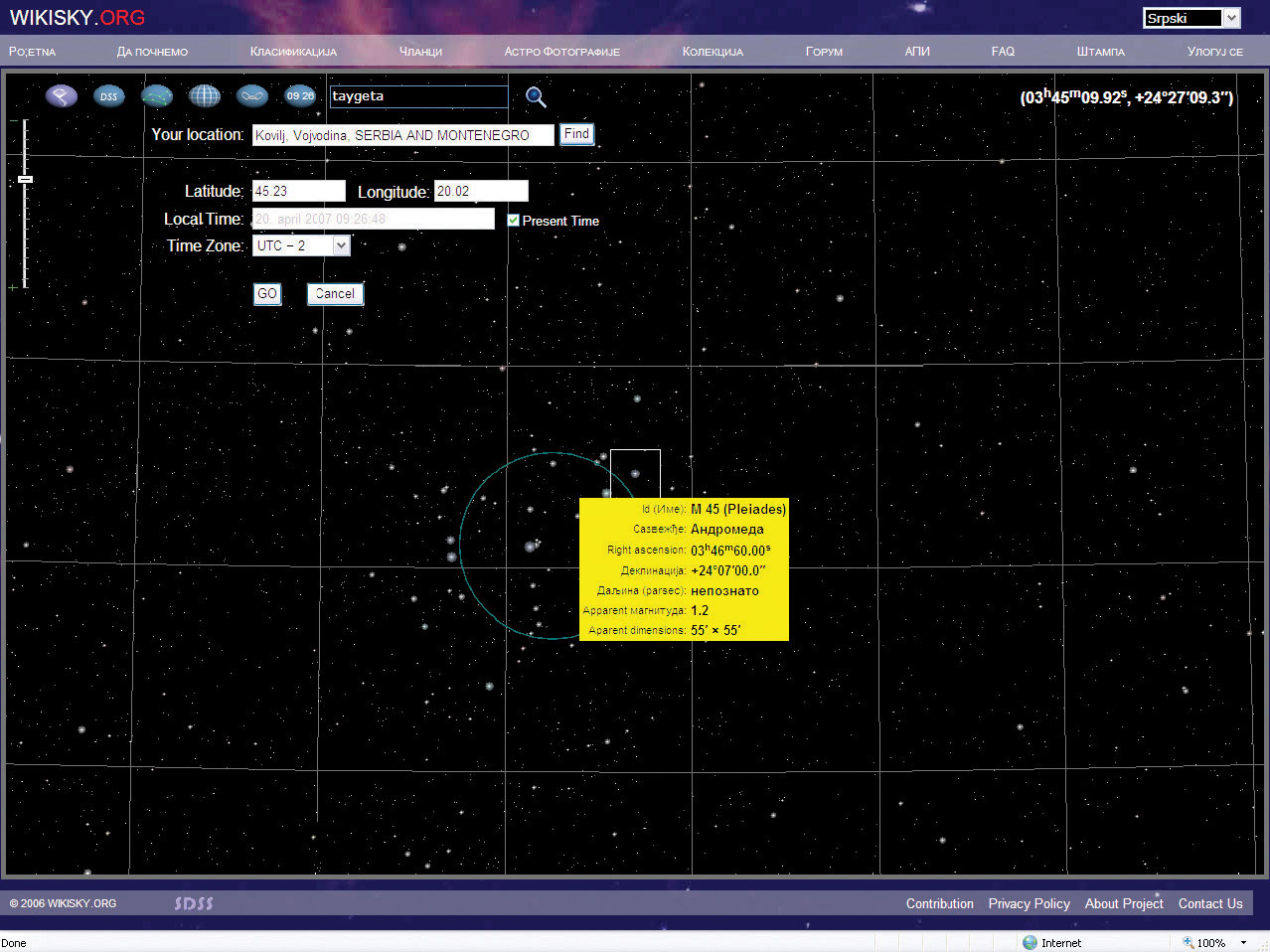The height and width of the screenshot is (952, 1270).
Task: Switch to the DSS survey view
Action: 109,96
